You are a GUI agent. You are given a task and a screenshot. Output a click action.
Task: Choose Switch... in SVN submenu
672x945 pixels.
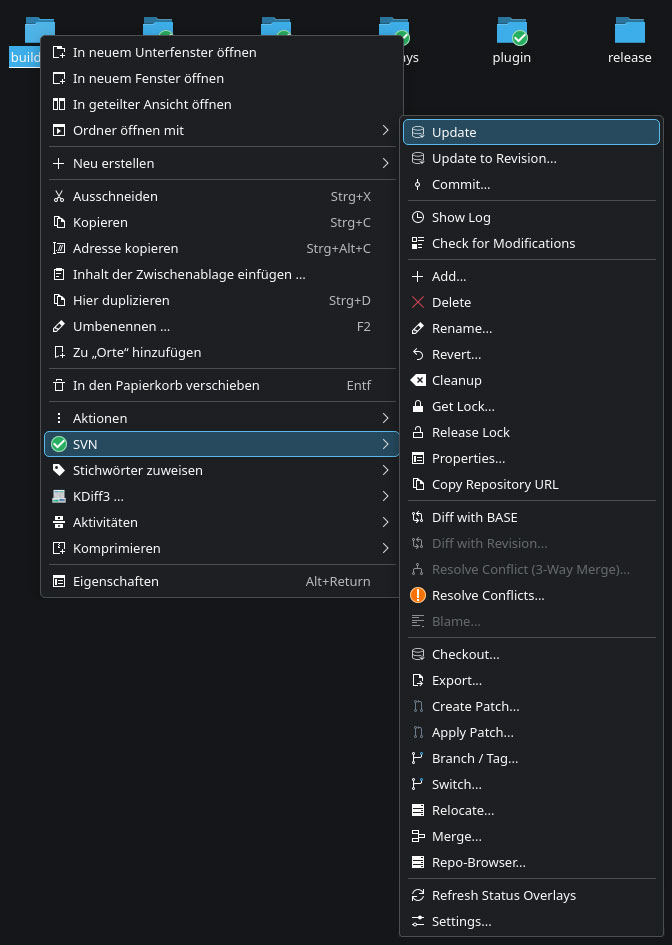(x=532, y=784)
